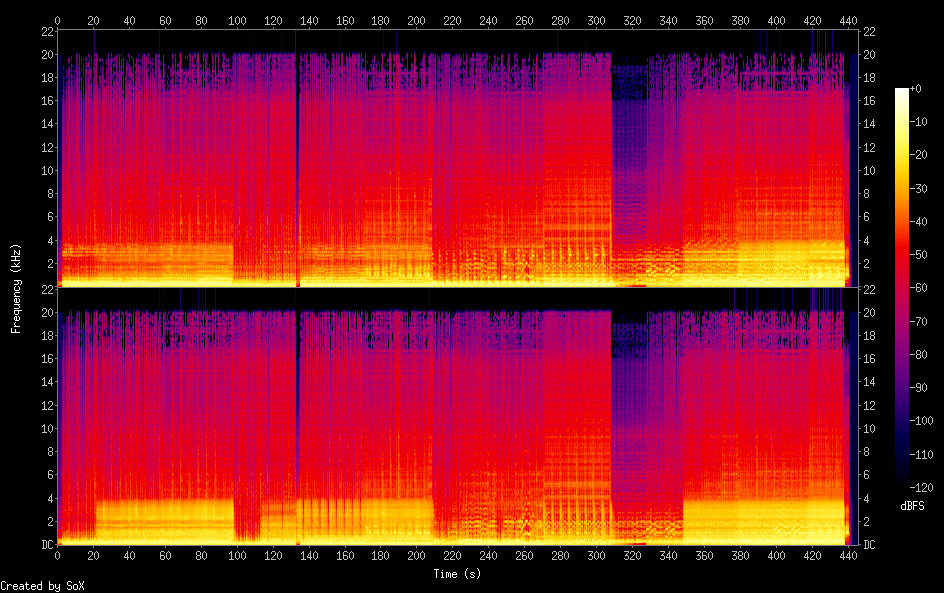
Task: Click the 100 tick on the top time axis
Action: (237, 20)
